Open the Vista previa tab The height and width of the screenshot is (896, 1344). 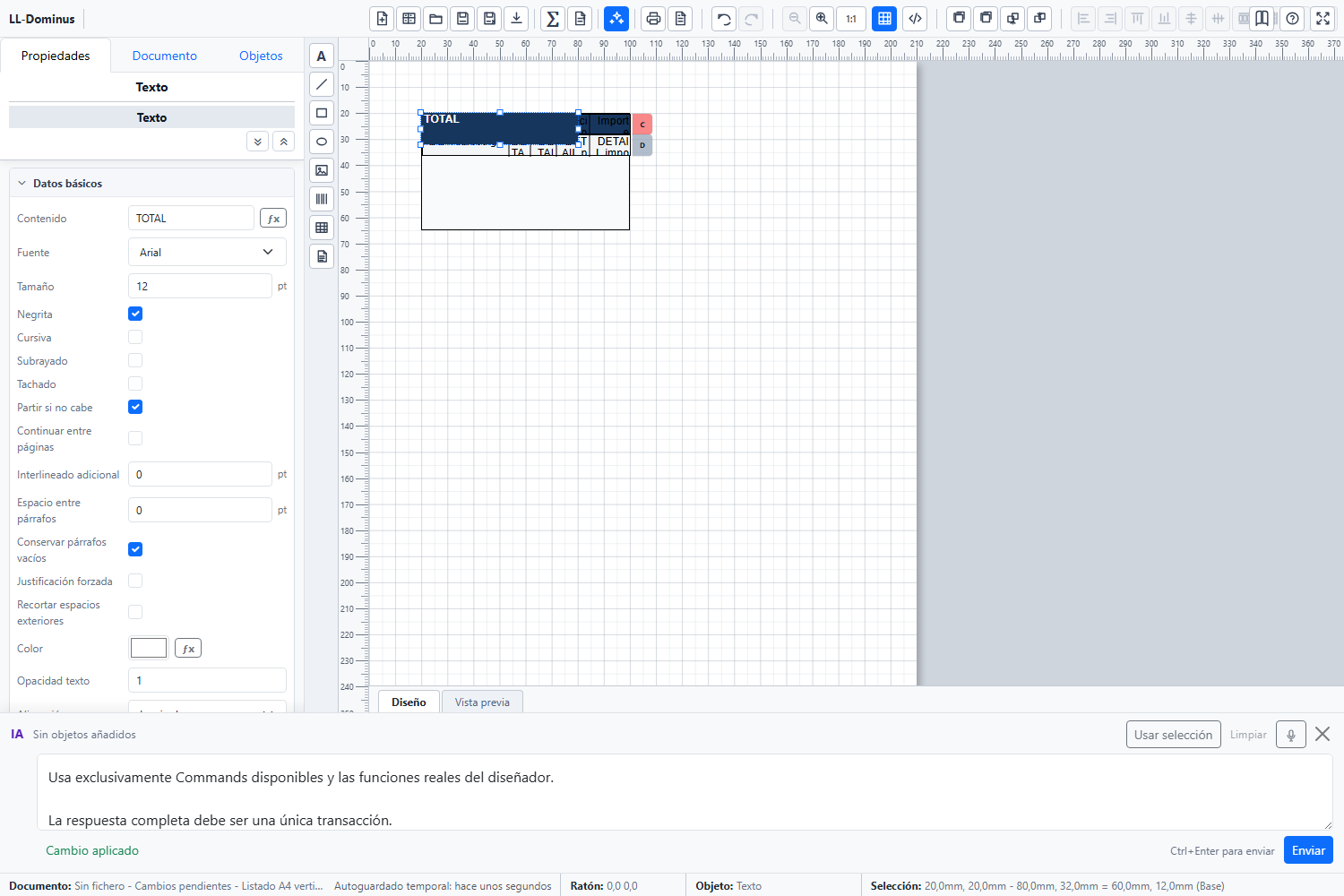(x=482, y=702)
